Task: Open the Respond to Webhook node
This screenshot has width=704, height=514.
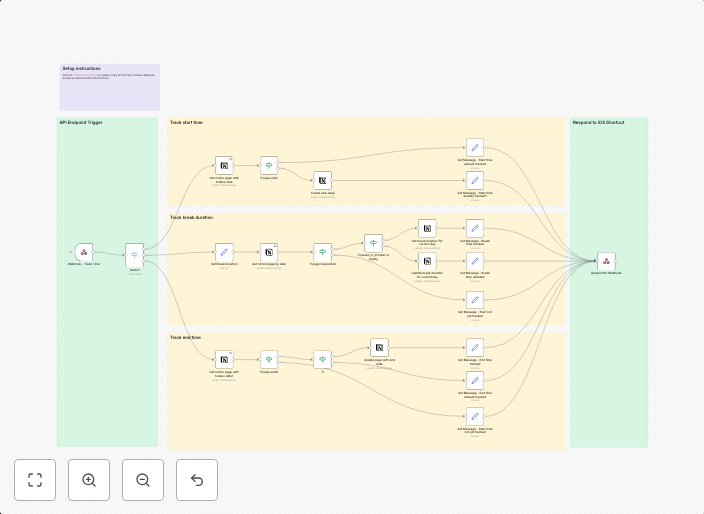Action: [x=606, y=261]
